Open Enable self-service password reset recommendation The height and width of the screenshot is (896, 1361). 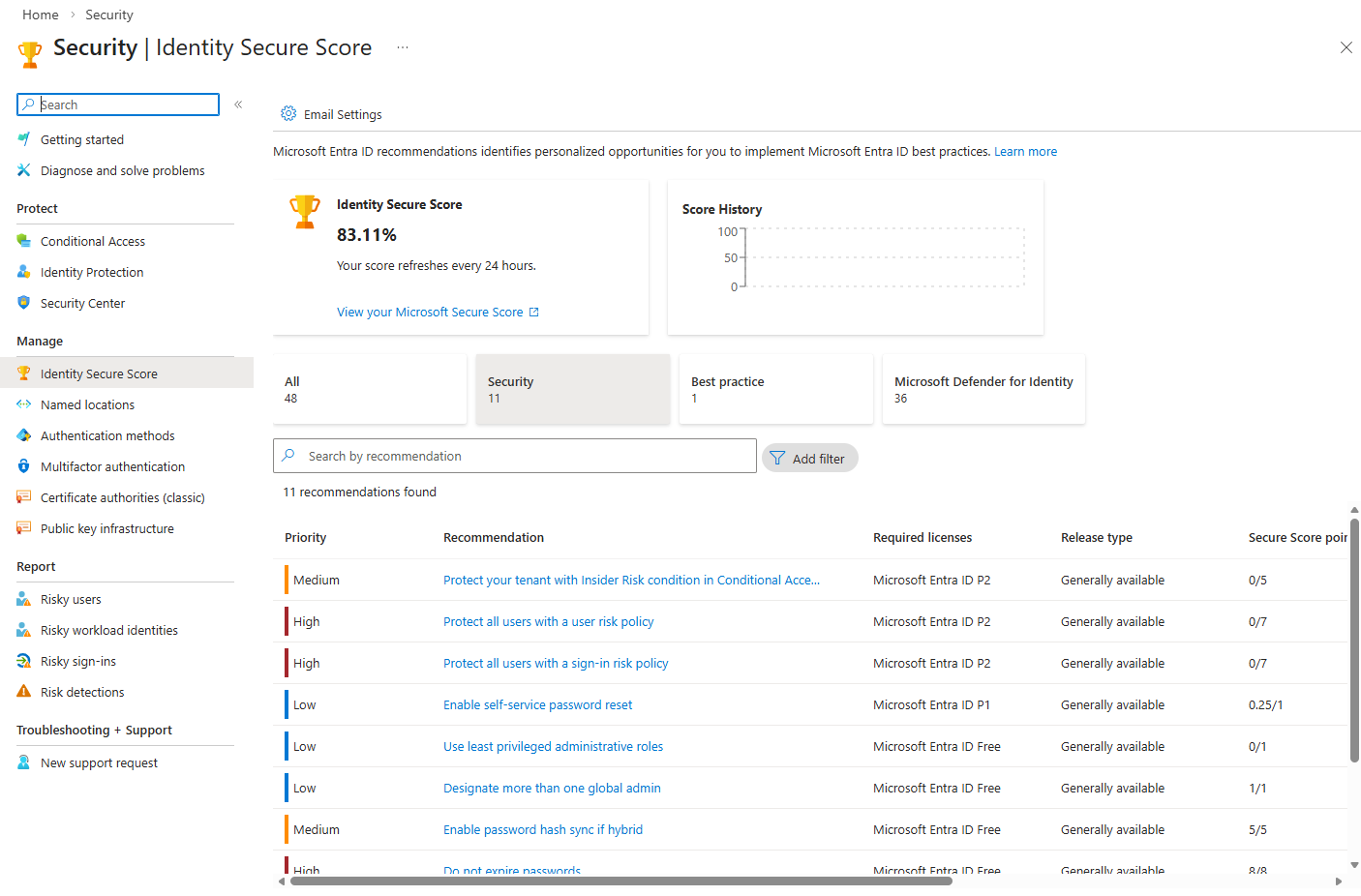[x=538, y=704]
